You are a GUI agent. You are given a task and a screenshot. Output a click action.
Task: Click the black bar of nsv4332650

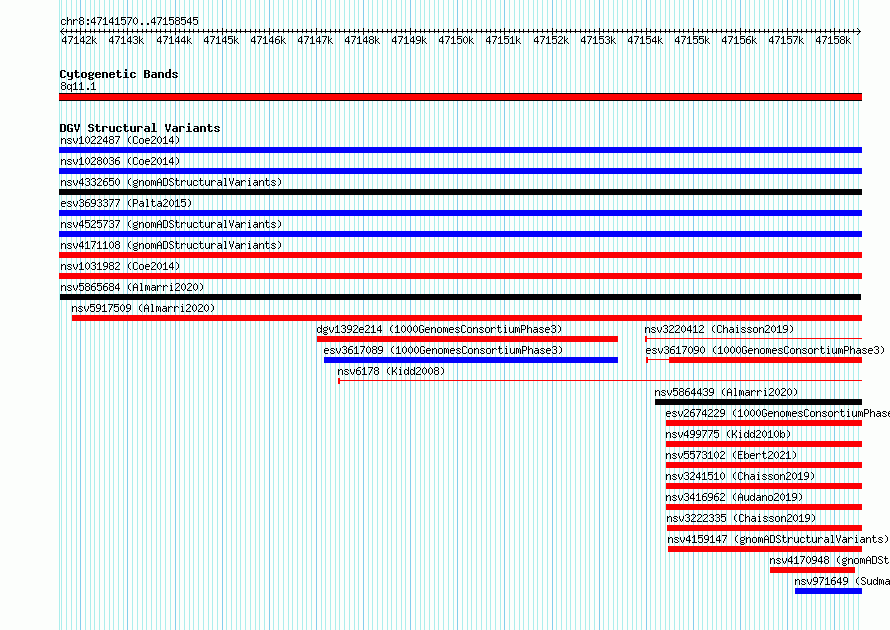coord(460,192)
